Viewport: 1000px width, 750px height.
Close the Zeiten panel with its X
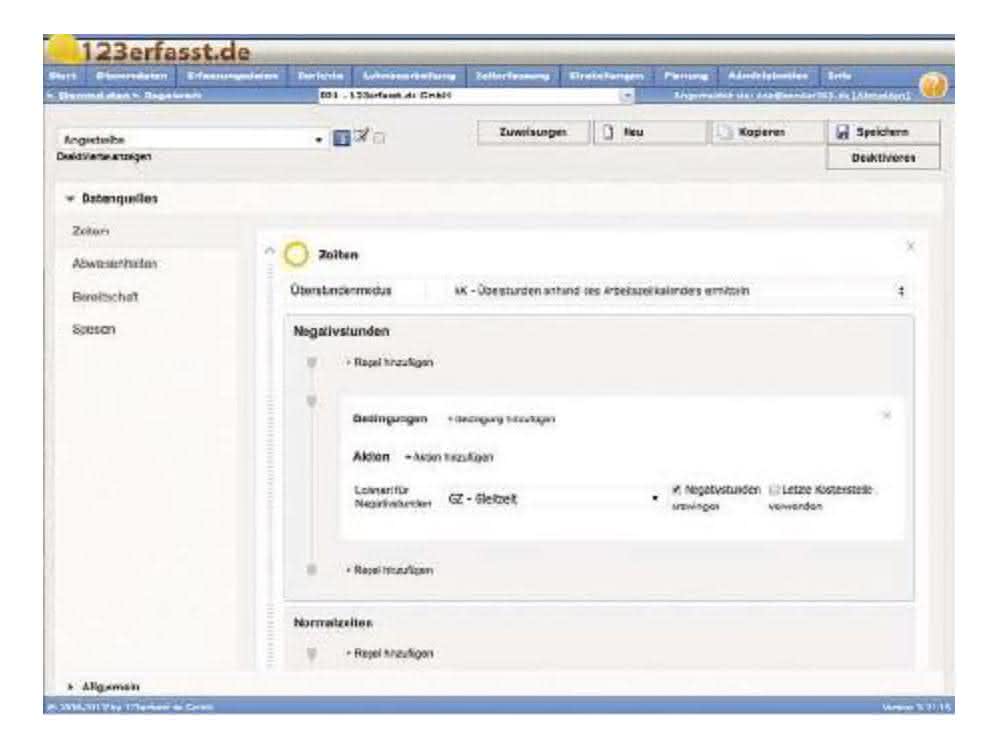(x=910, y=246)
